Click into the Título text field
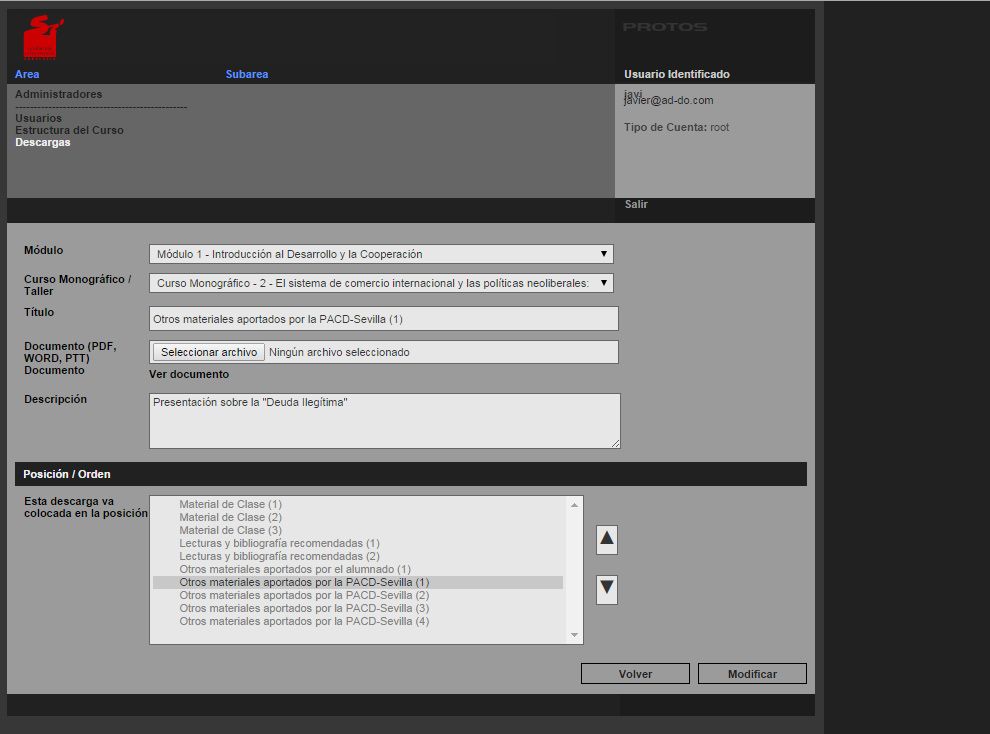Screen dimensions: 990x734 coord(383,318)
